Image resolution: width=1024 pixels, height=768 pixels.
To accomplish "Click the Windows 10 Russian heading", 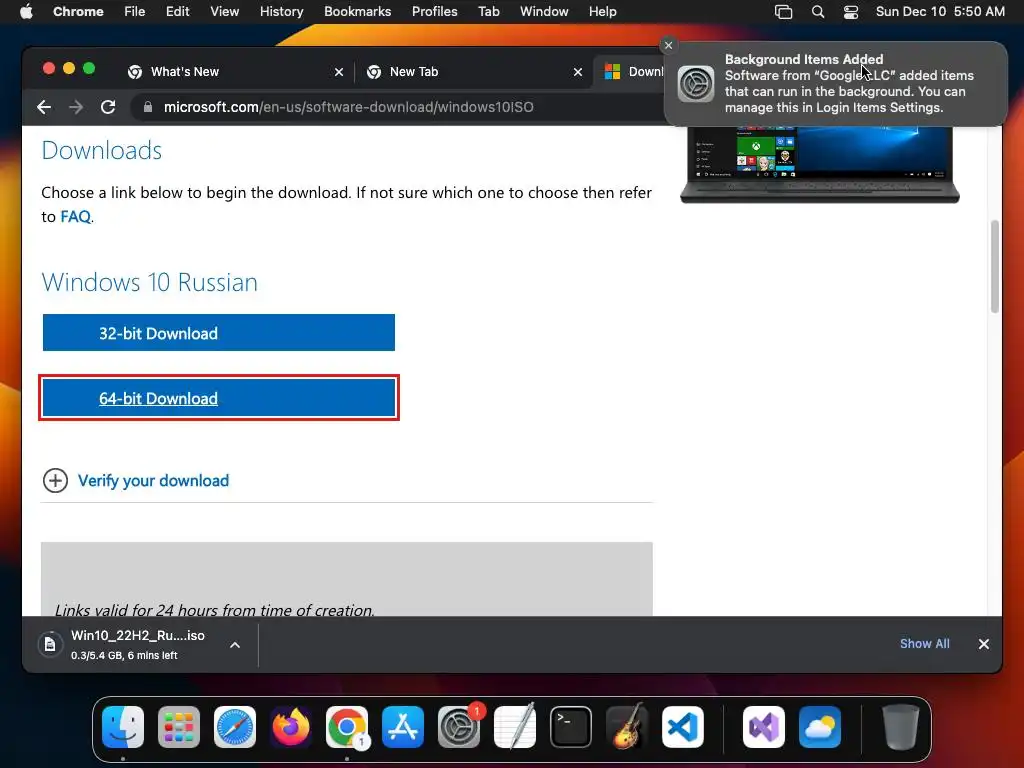I will click(x=150, y=282).
